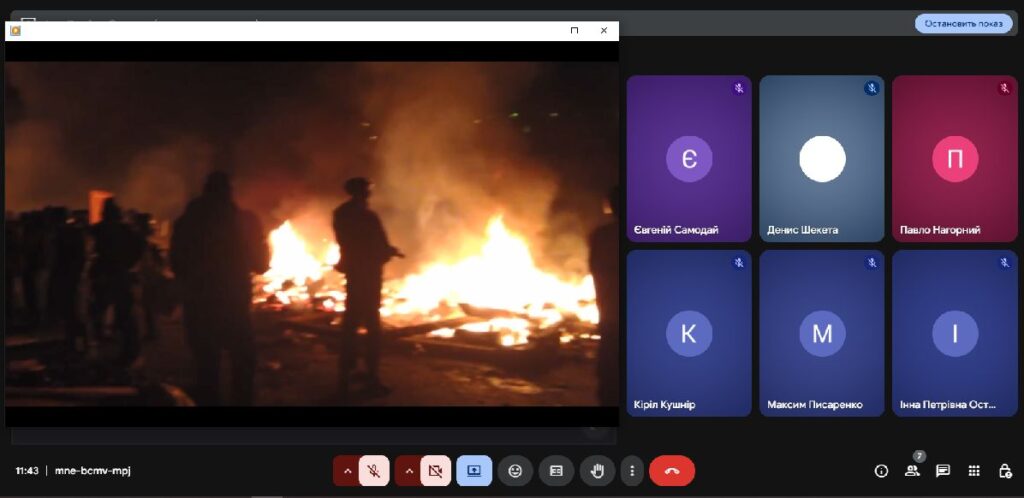The height and width of the screenshot is (498, 1024).
Task: Open the emoji reactions panel
Action: (515, 470)
